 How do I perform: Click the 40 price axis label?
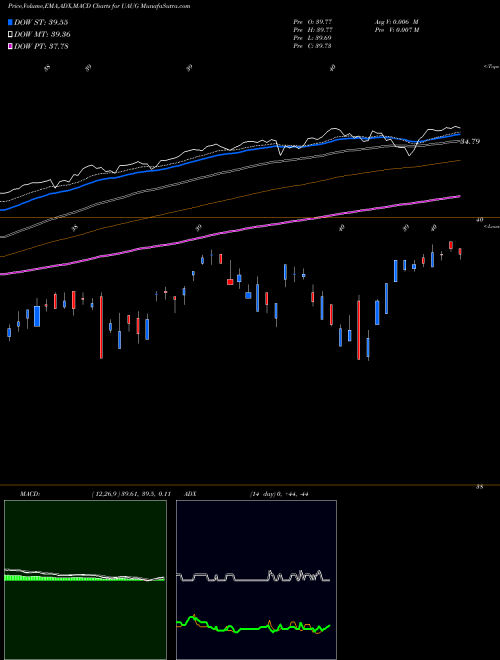point(479,219)
